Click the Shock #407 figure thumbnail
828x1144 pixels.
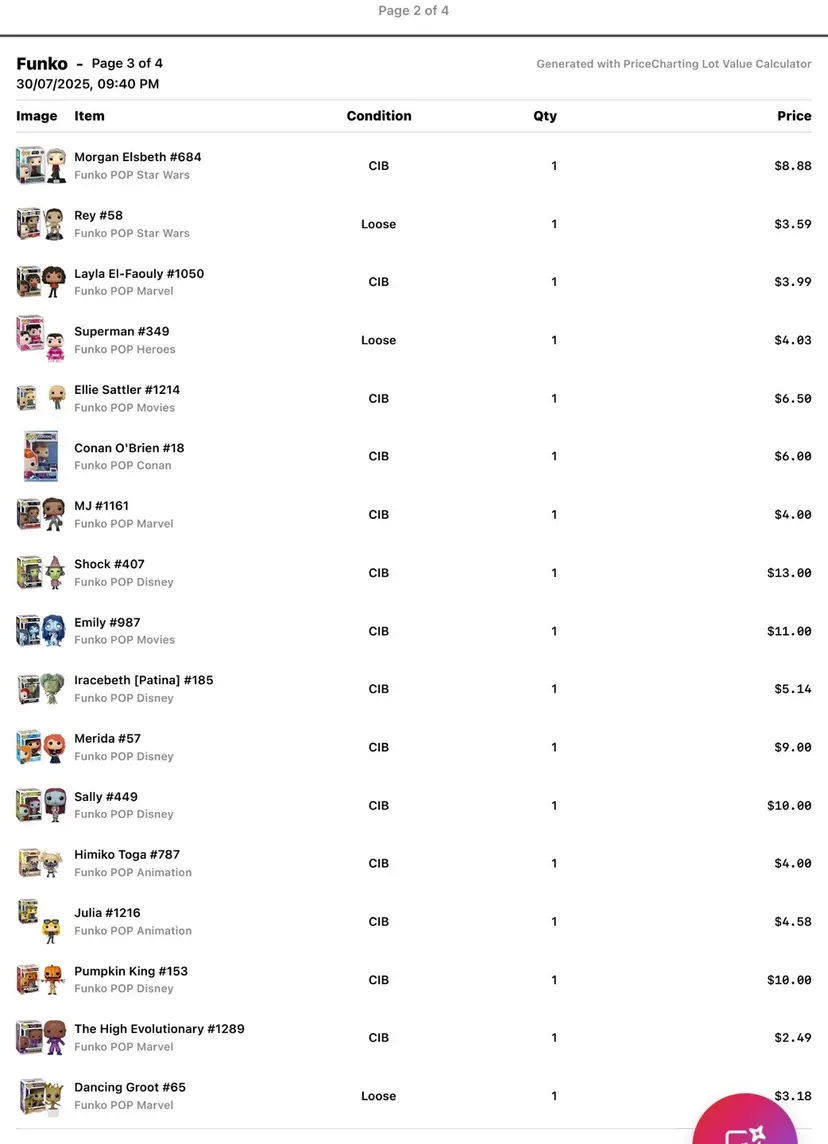point(41,573)
